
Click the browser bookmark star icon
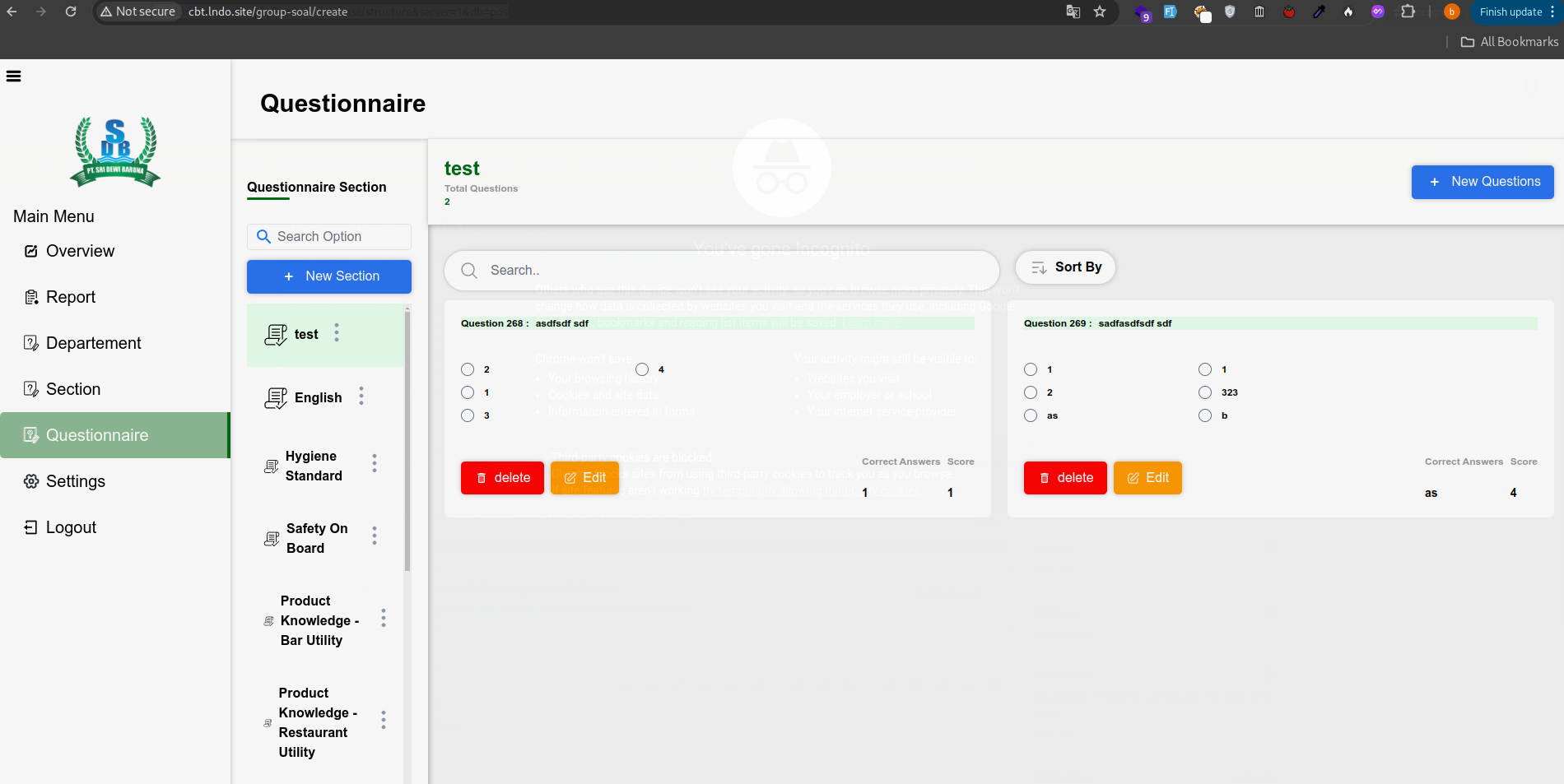tap(1100, 12)
